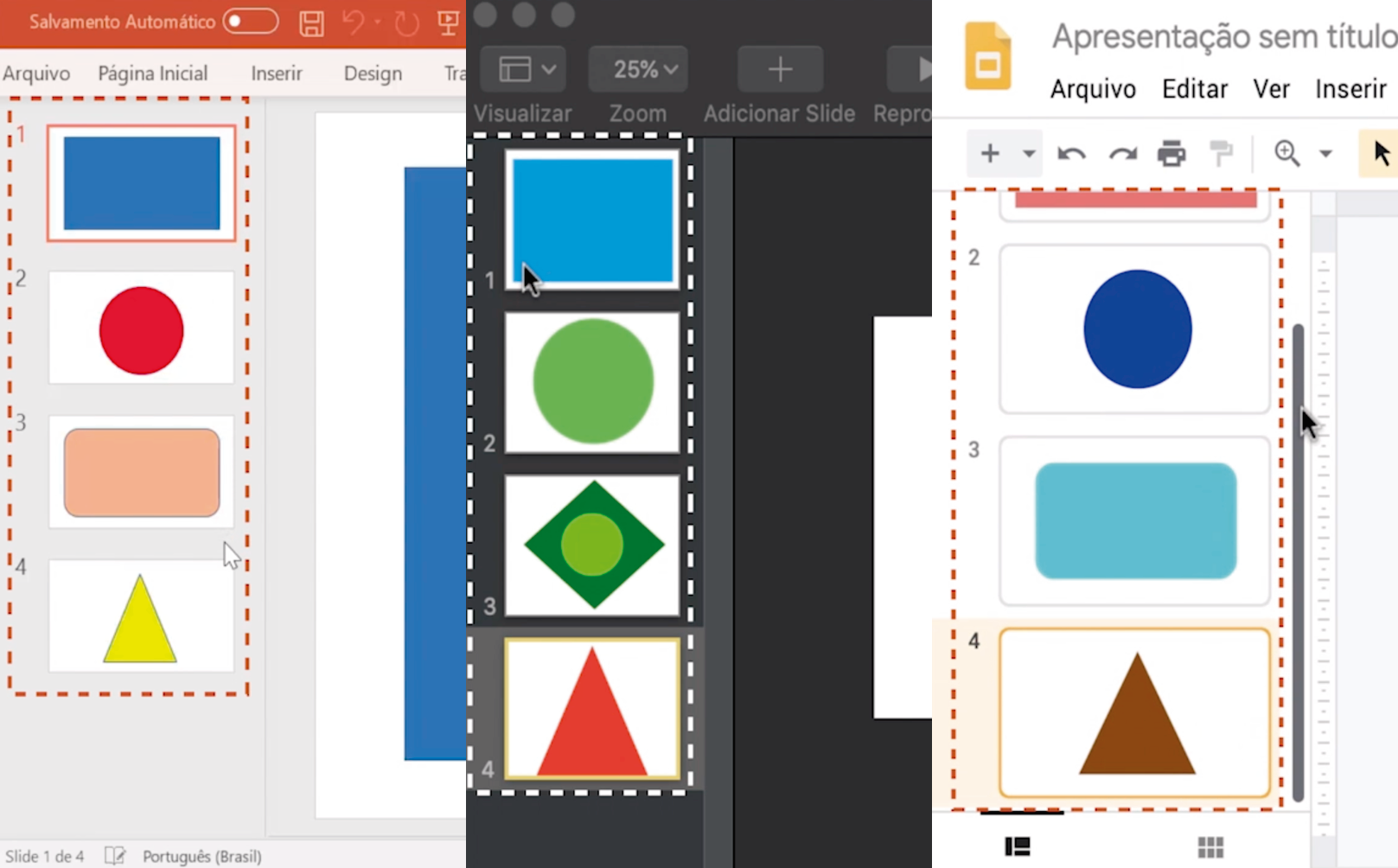1398x868 pixels.
Task: Click the print icon in Google Slides
Action: (x=1171, y=154)
